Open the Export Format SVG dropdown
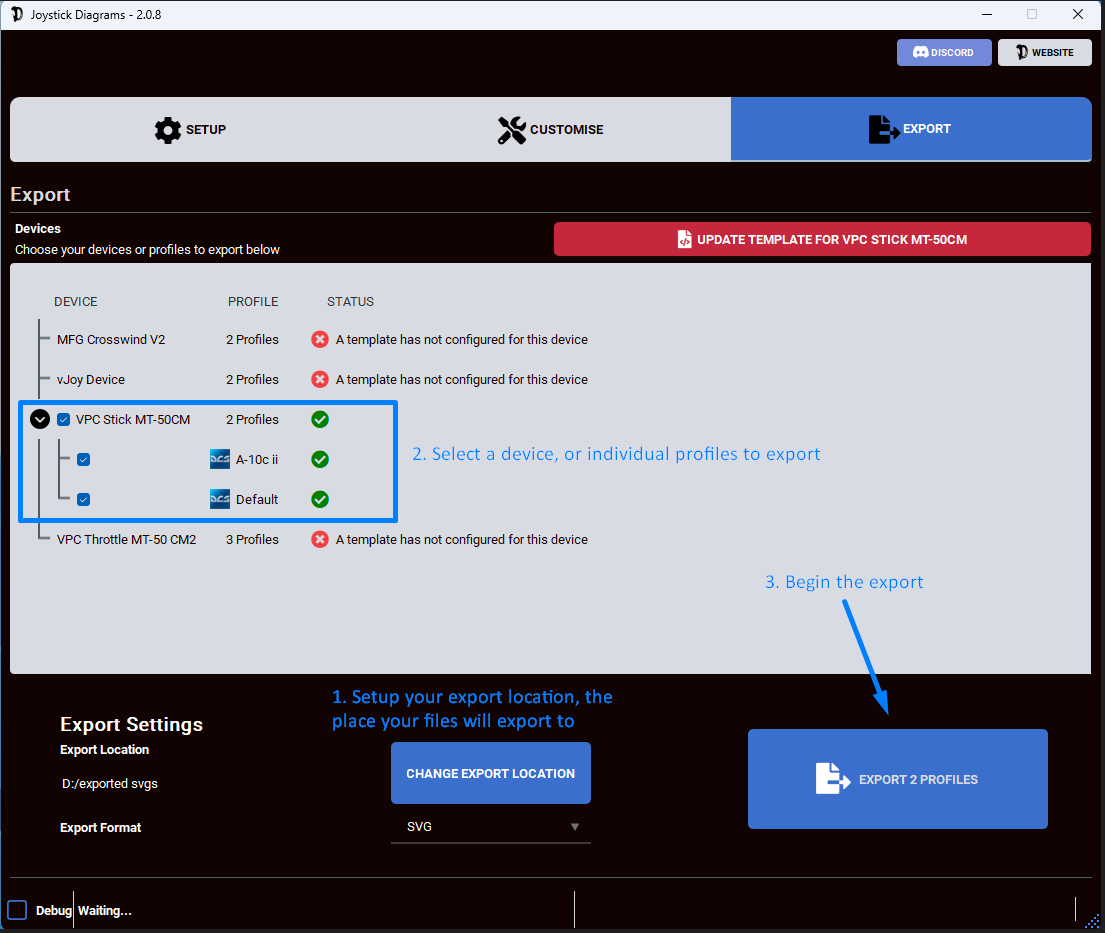 [490, 827]
